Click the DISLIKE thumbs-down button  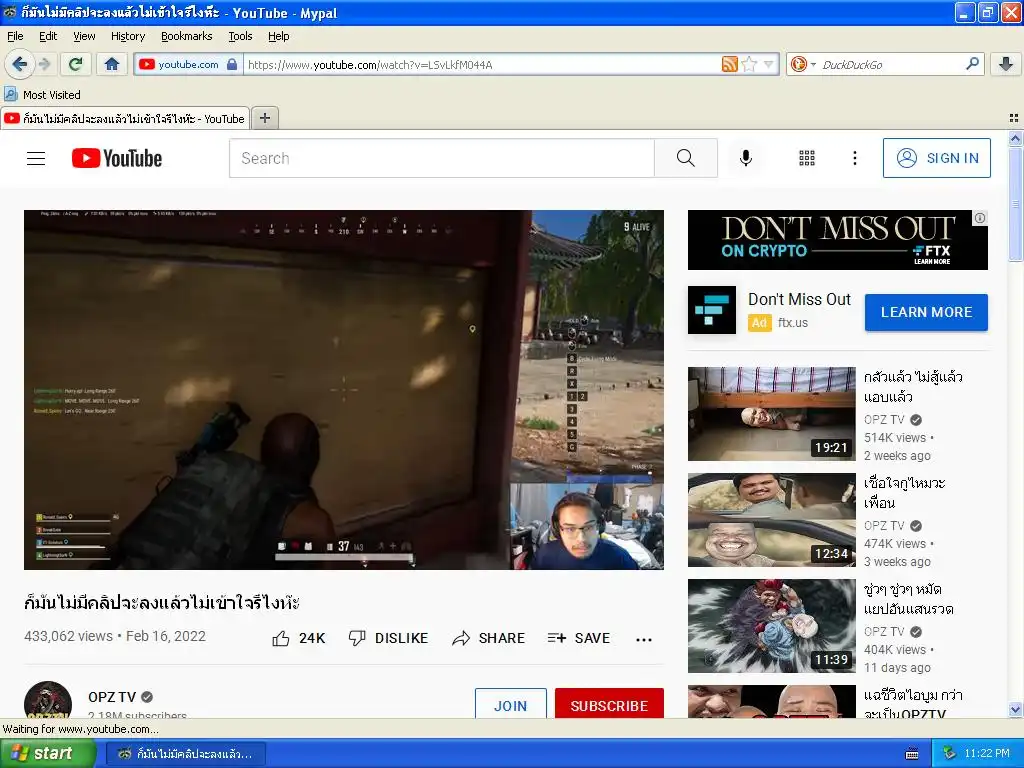(x=388, y=638)
